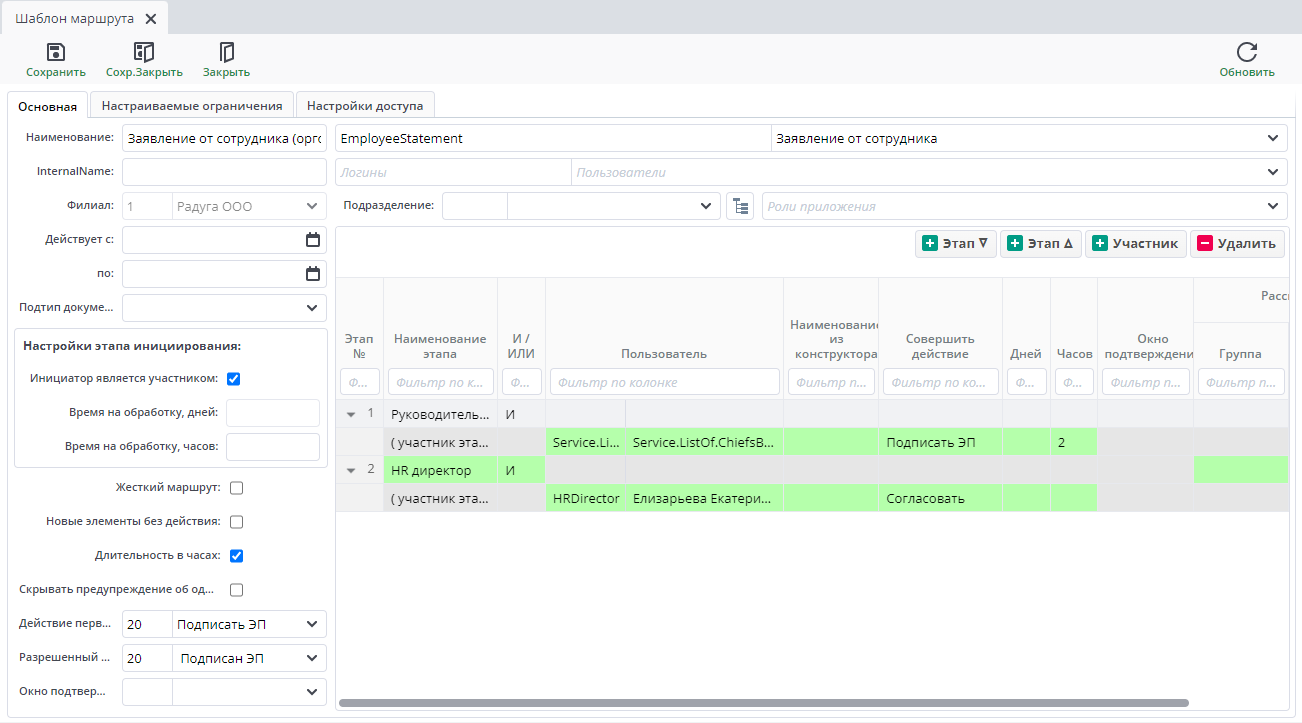The height and width of the screenshot is (723, 1302).
Task: Open calendar for the по date field
Action: [312, 274]
